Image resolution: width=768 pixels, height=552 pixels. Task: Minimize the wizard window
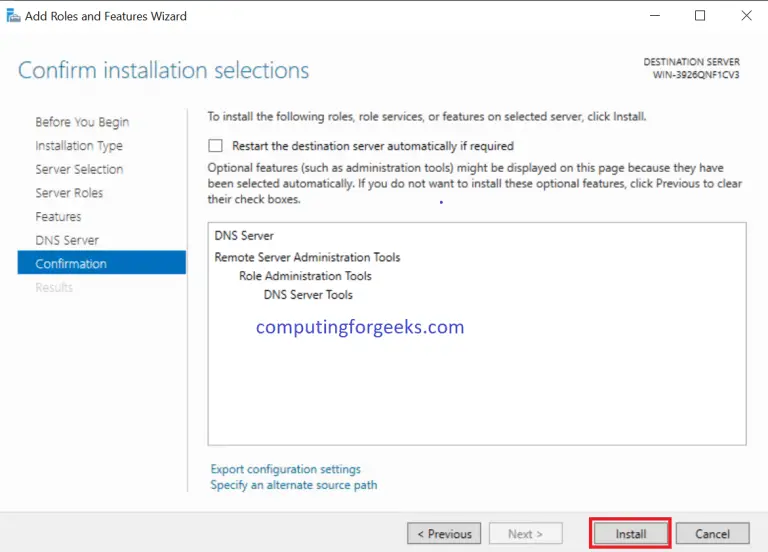pos(654,16)
